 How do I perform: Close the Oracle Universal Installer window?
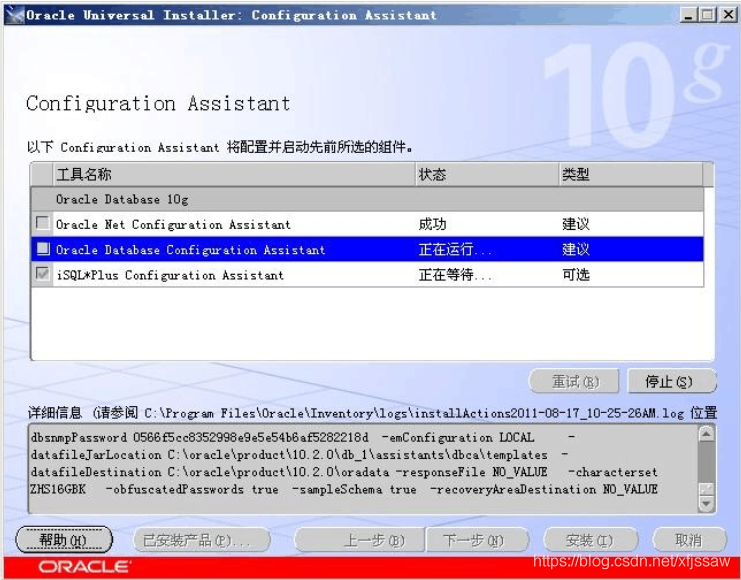(x=728, y=15)
